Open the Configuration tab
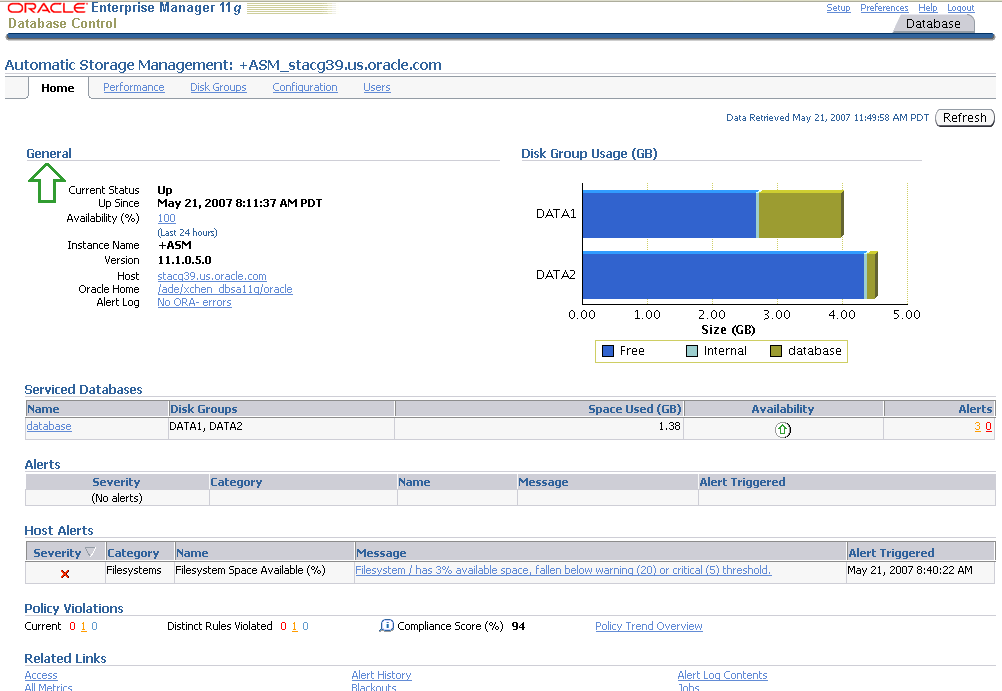Image resolution: width=1002 pixels, height=691 pixels. point(305,88)
